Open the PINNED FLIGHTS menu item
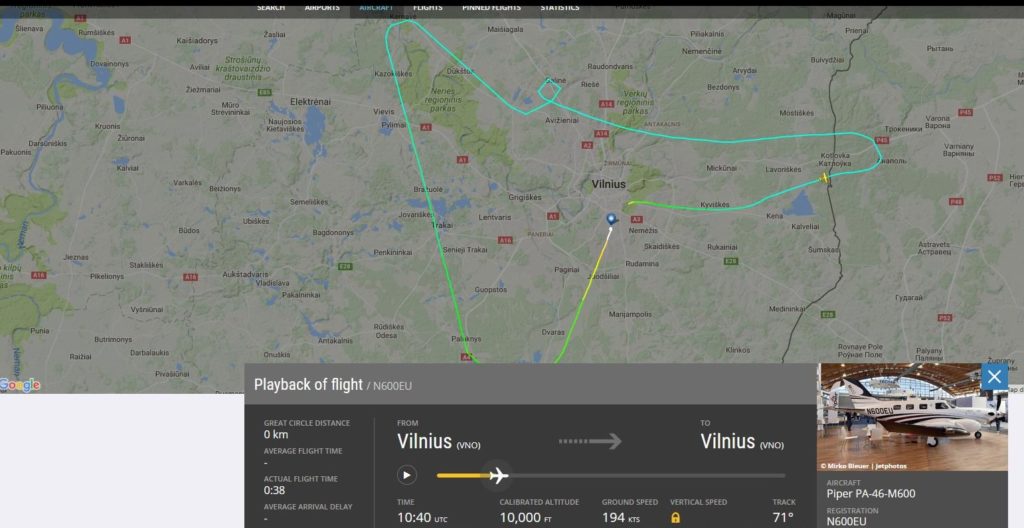The width and height of the screenshot is (1024, 528). 492,8
